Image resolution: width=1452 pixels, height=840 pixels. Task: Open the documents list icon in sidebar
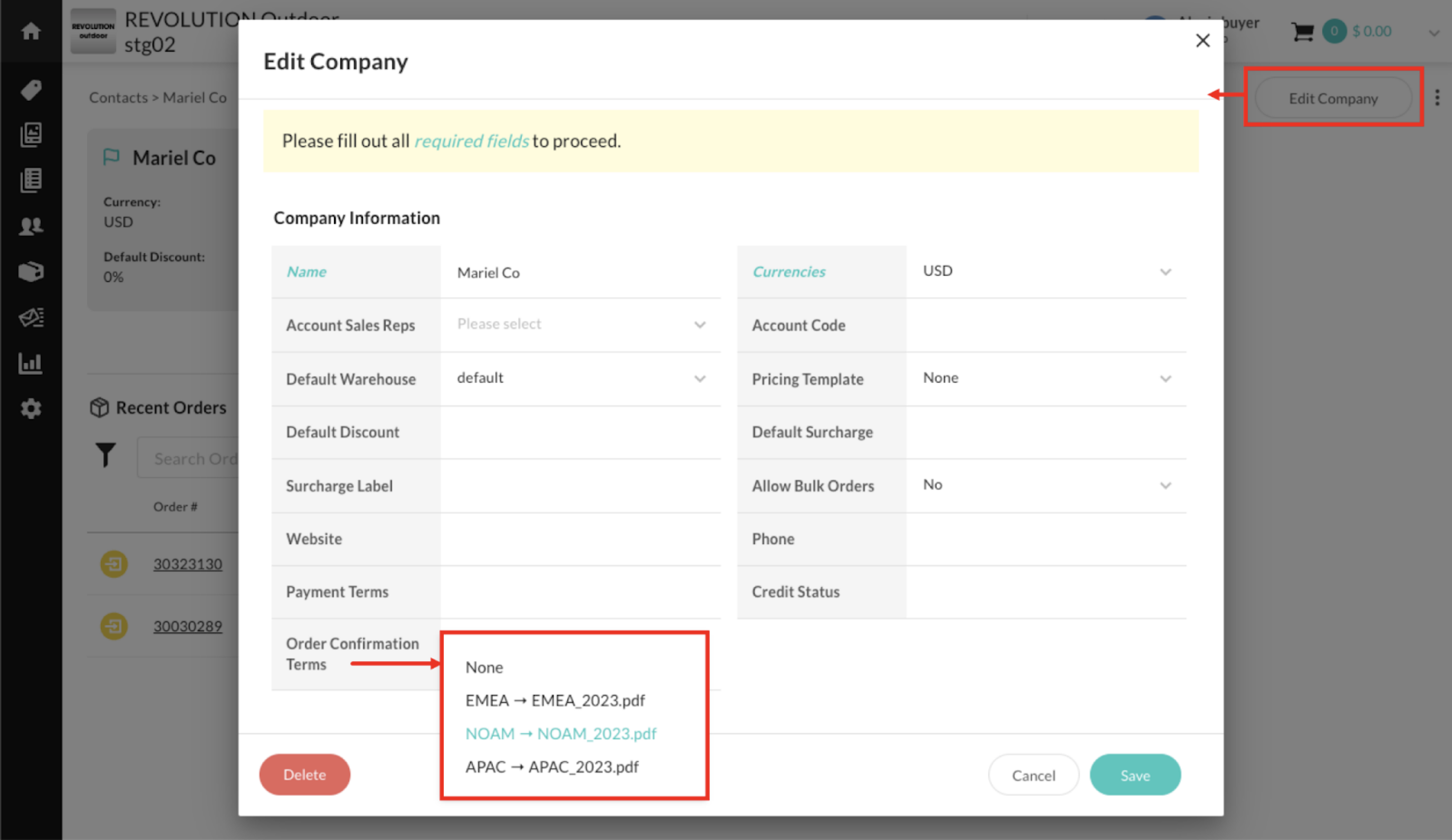tap(31, 181)
